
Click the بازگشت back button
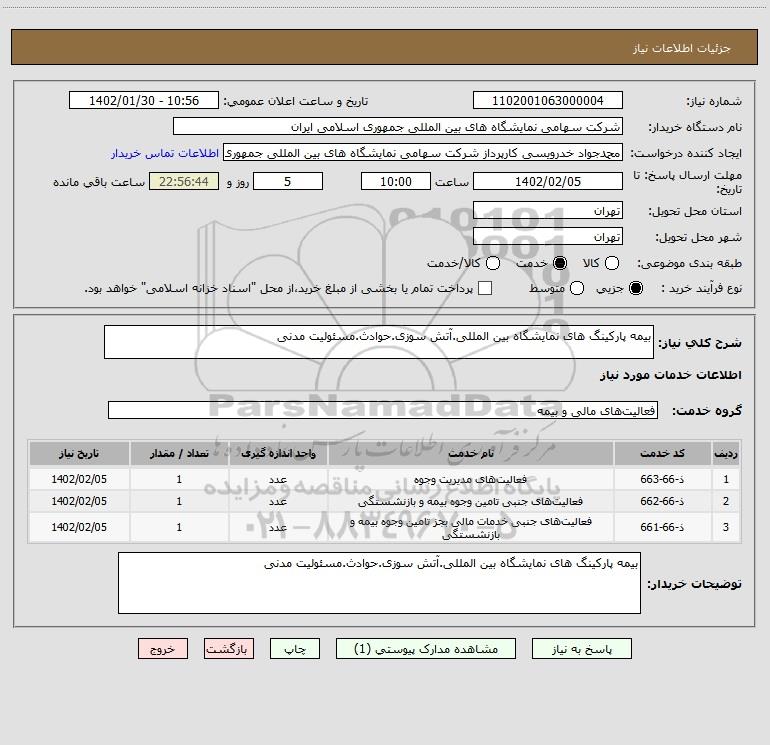[x=229, y=649]
